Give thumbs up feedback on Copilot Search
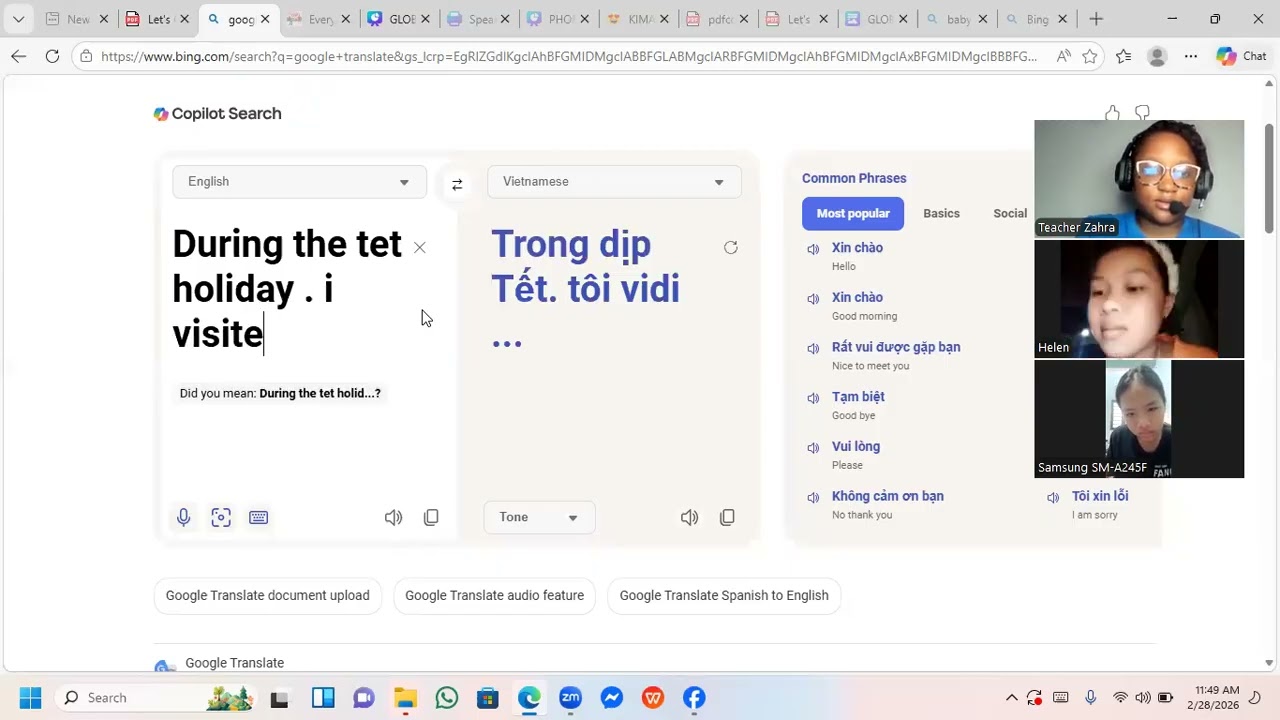Viewport: 1280px width, 720px height. [x=1112, y=113]
